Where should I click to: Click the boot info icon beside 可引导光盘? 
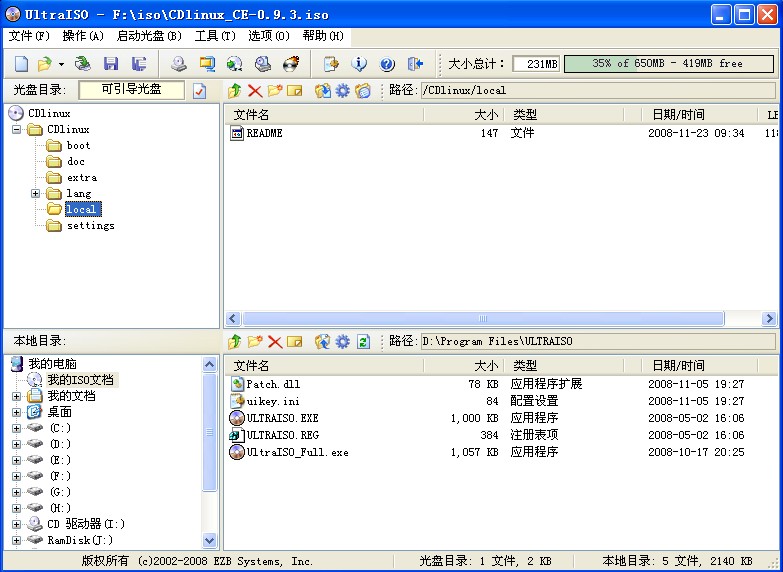(199, 91)
